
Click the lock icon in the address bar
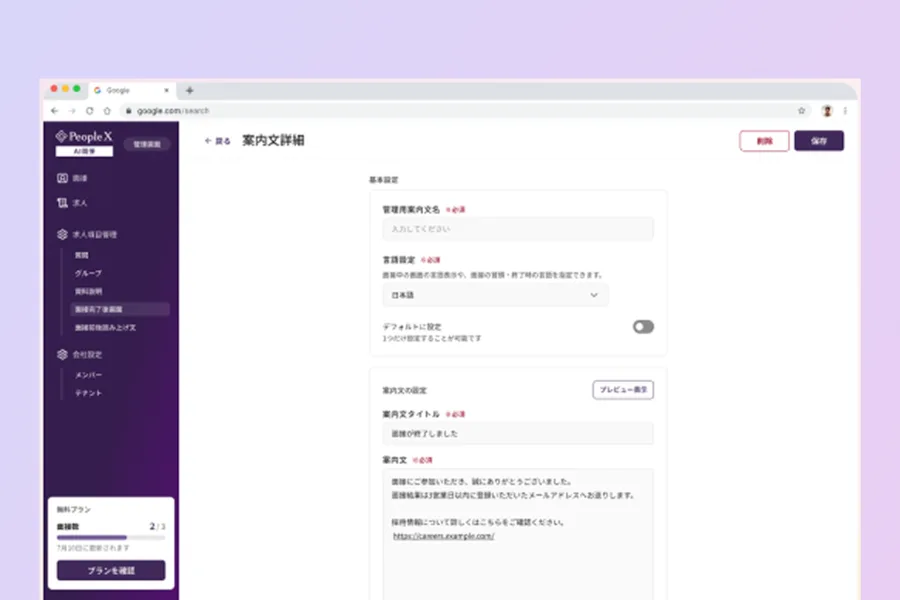tap(129, 111)
